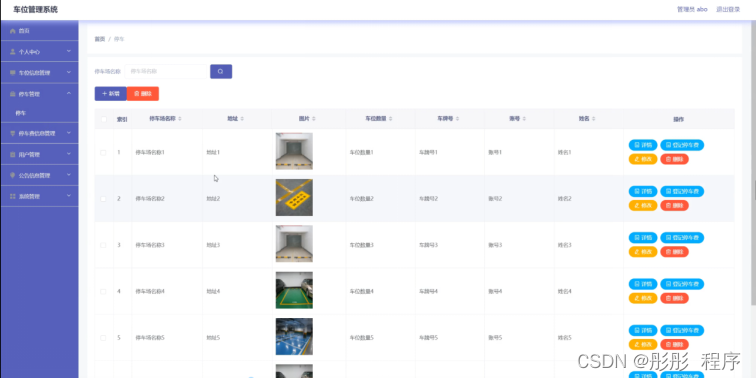Click the green parking space thumbnail in row 4
Image resolution: width=756 pixels, height=381 pixels.
294,290
